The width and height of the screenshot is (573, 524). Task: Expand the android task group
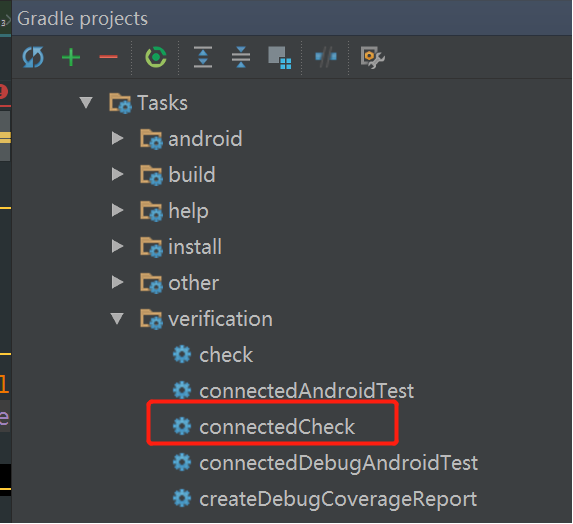click(117, 138)
